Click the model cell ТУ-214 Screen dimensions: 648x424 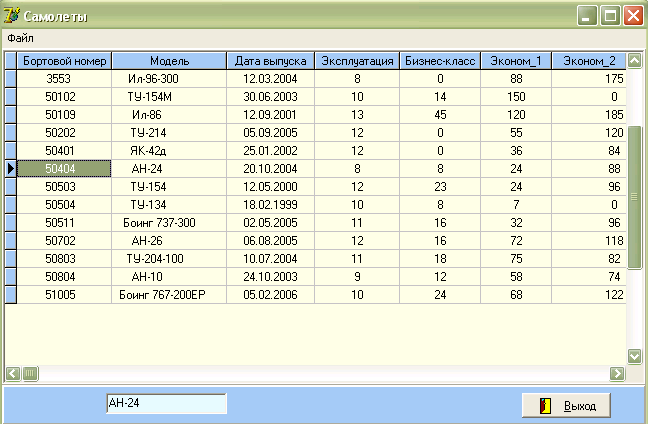coord(169,133)
